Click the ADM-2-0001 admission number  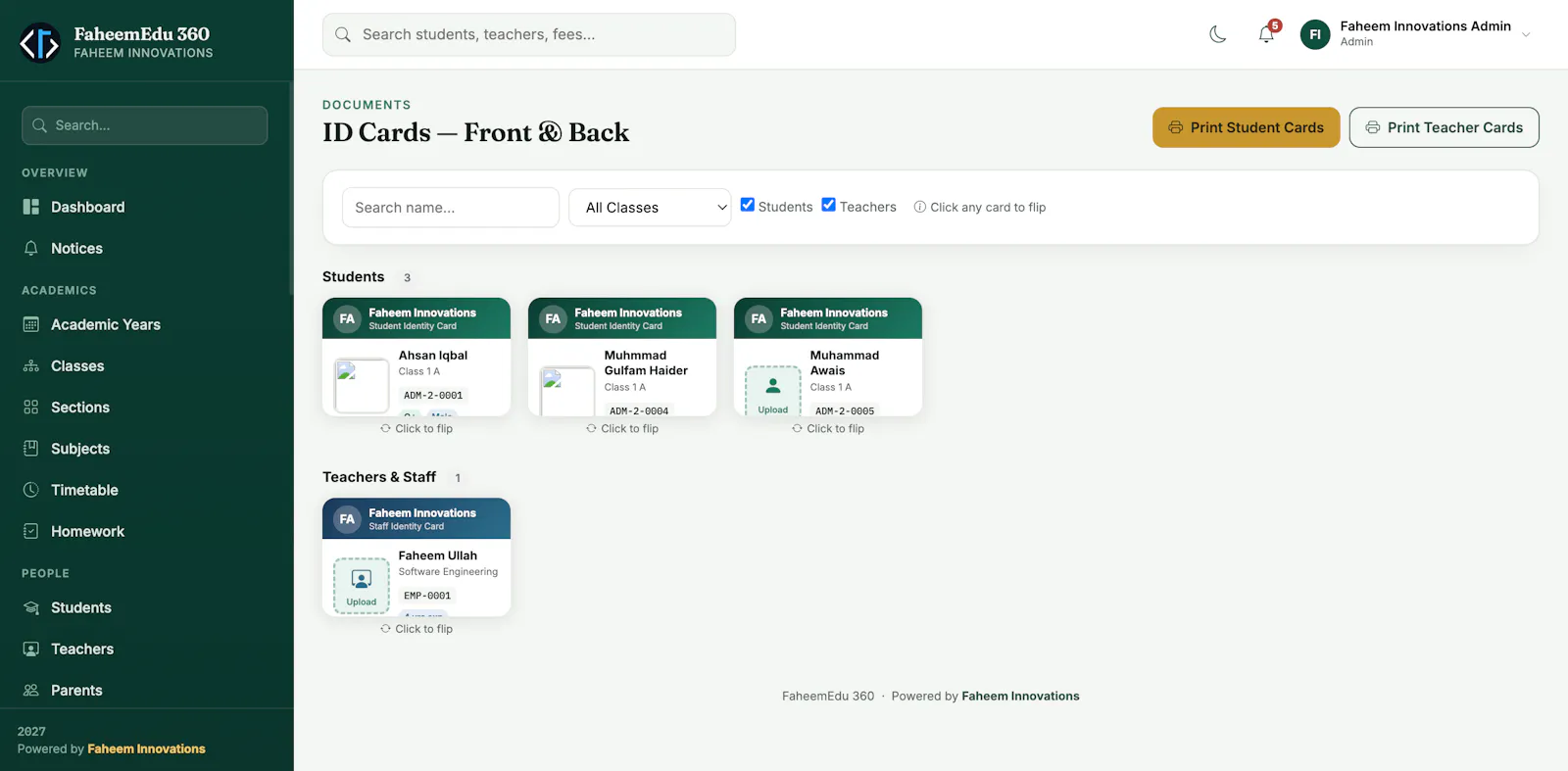click(433, 395)
